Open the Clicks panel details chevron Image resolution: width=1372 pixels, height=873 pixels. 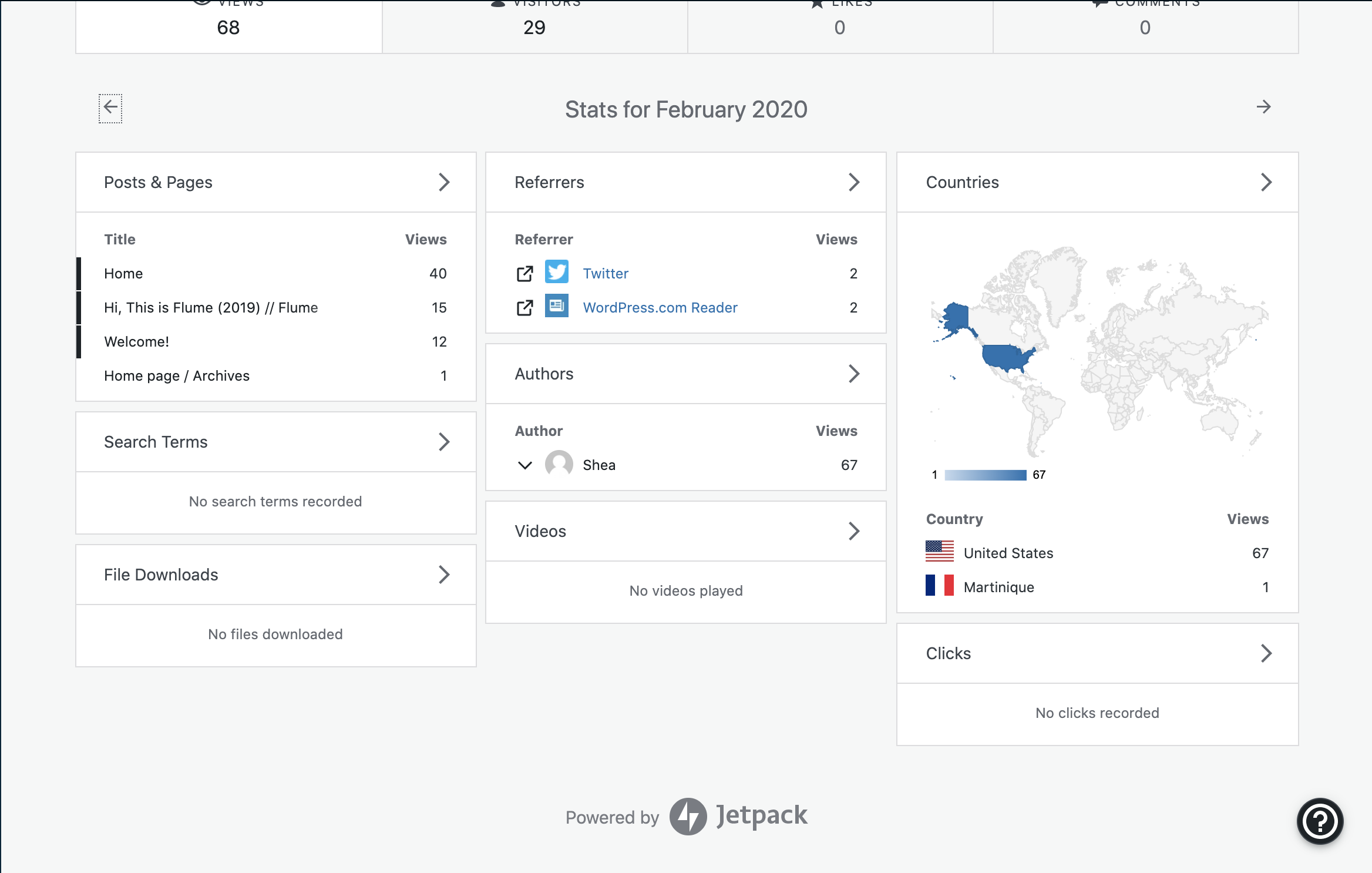[1266, 653]
